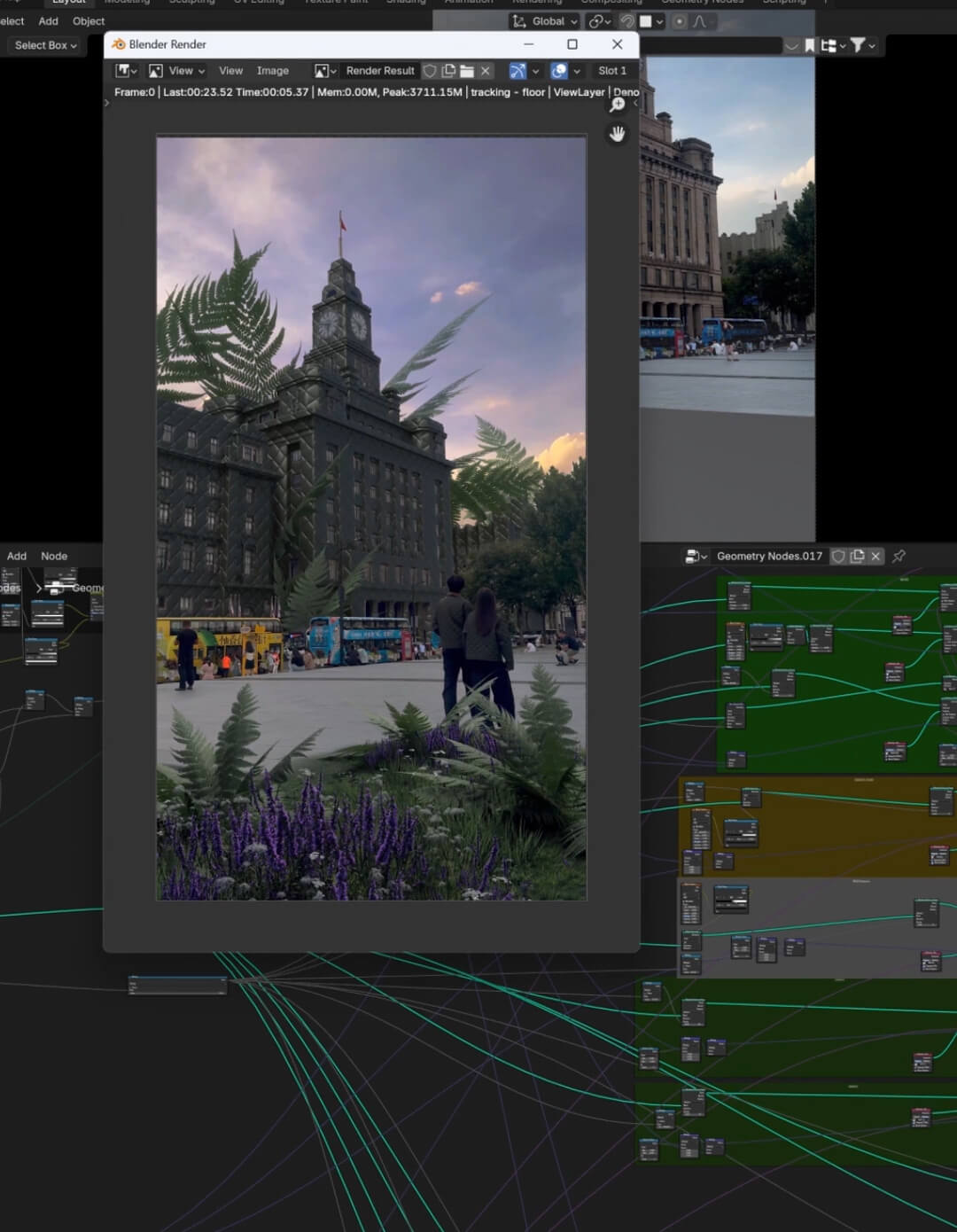This screenshot has width=957, height=1232.
Task: Click the Render Result image name field
Action: 379,71
